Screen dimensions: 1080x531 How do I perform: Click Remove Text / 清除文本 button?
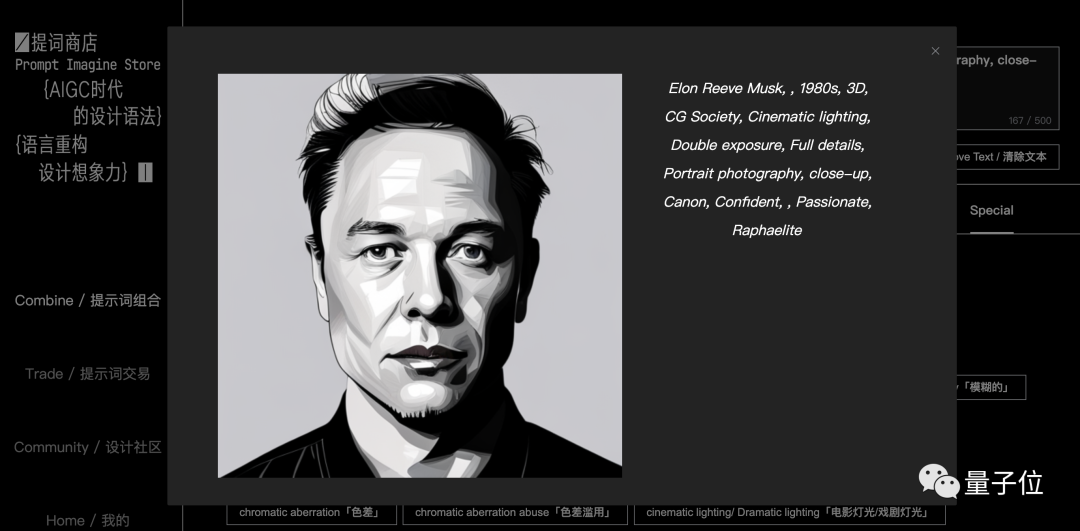click(1008, 157)
